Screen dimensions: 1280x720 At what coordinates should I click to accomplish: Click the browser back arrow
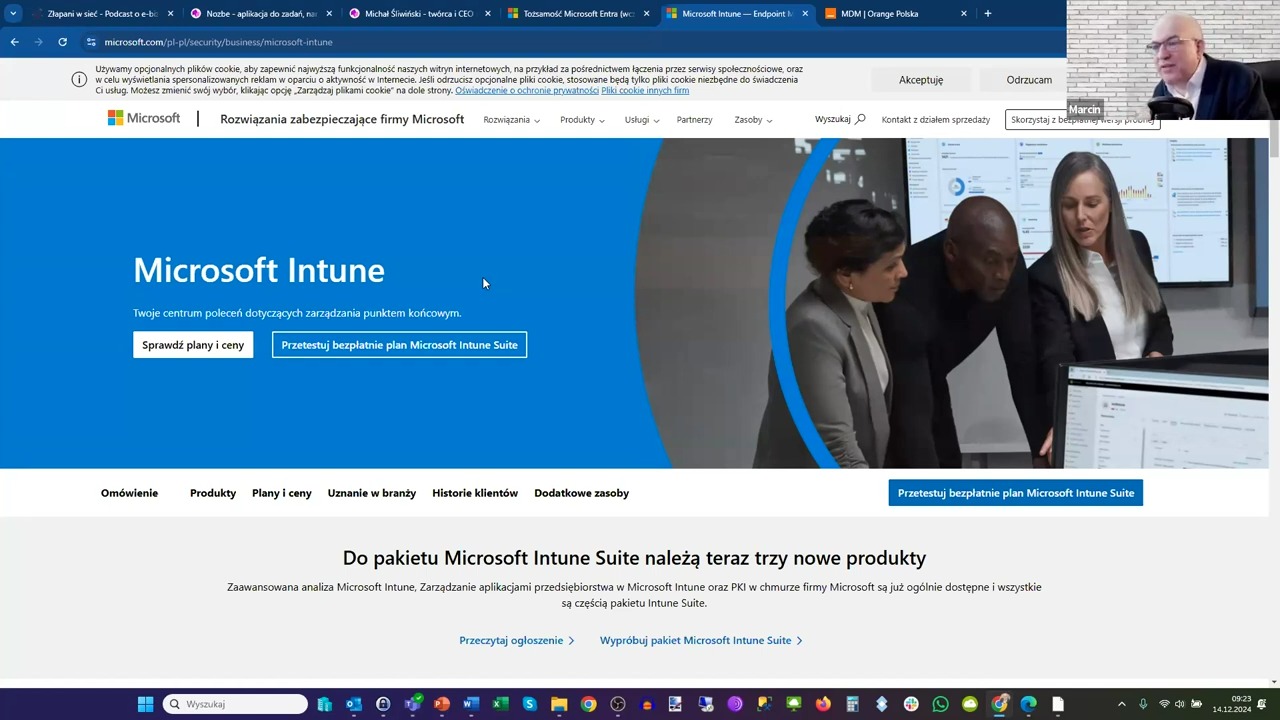pyautogui.click(x=14, y=42)
